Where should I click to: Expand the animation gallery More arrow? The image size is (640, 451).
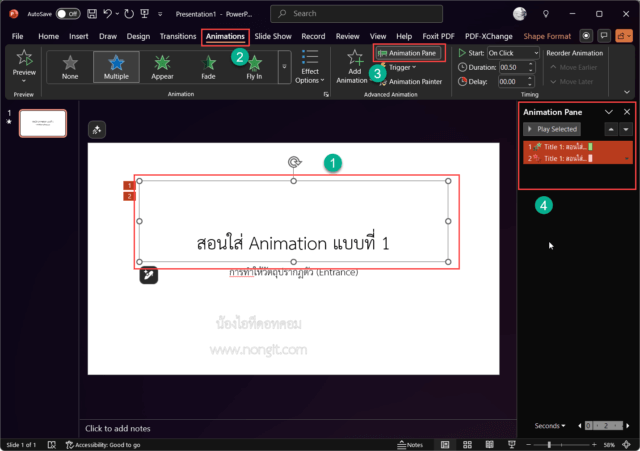tap(284, 67)
